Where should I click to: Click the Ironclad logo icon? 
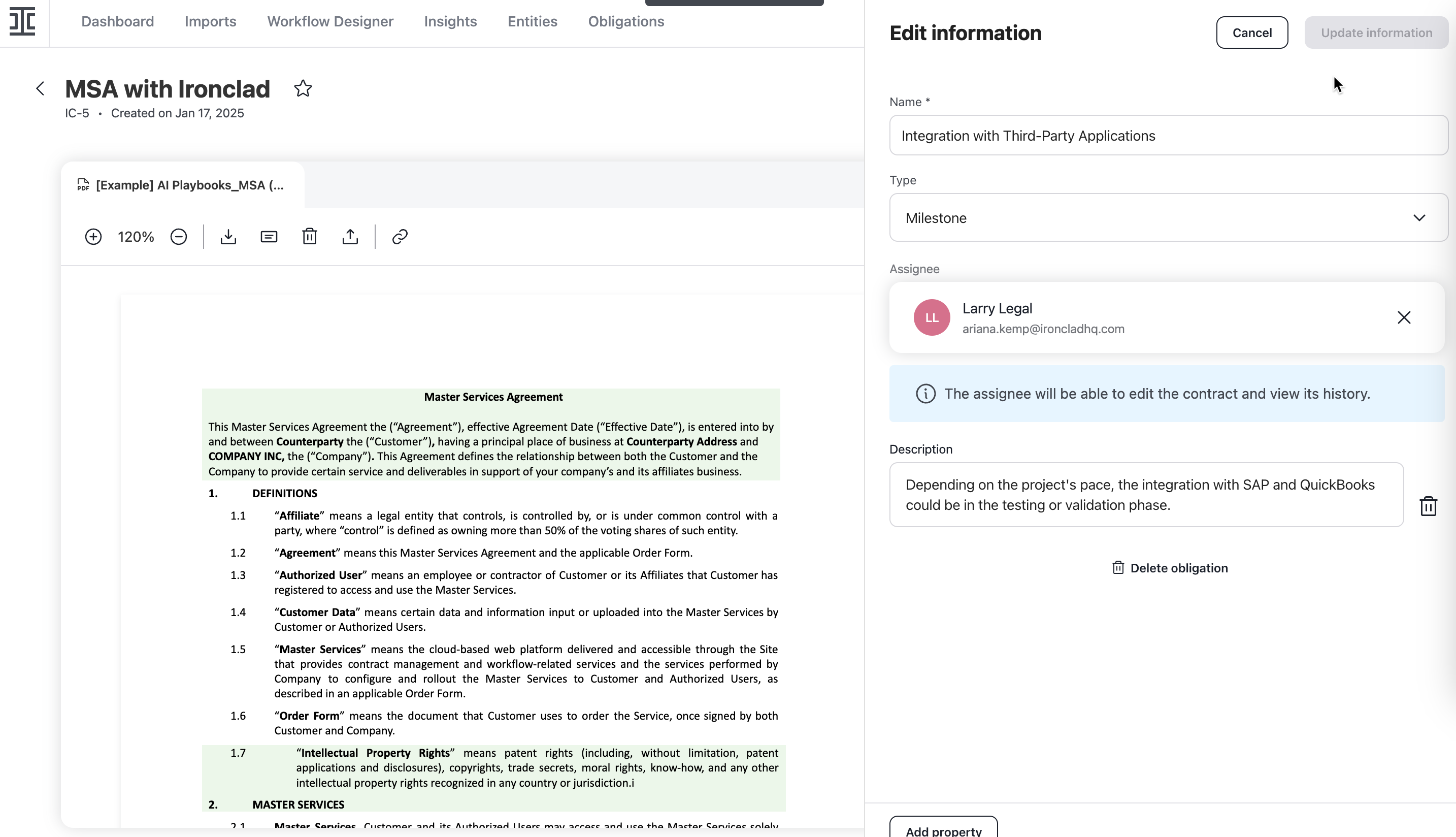[x=22, y=21]
